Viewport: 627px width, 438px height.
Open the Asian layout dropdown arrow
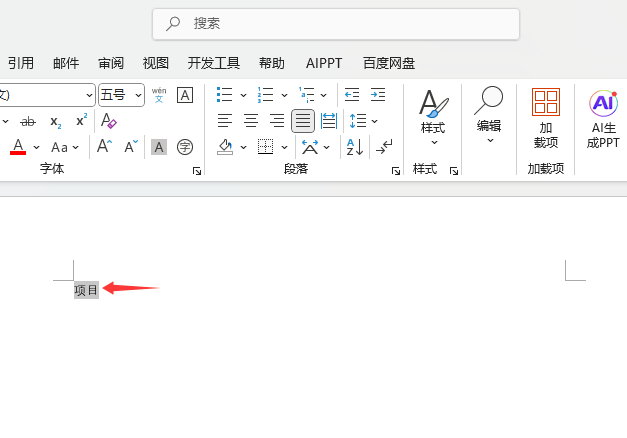pos(327,148)
